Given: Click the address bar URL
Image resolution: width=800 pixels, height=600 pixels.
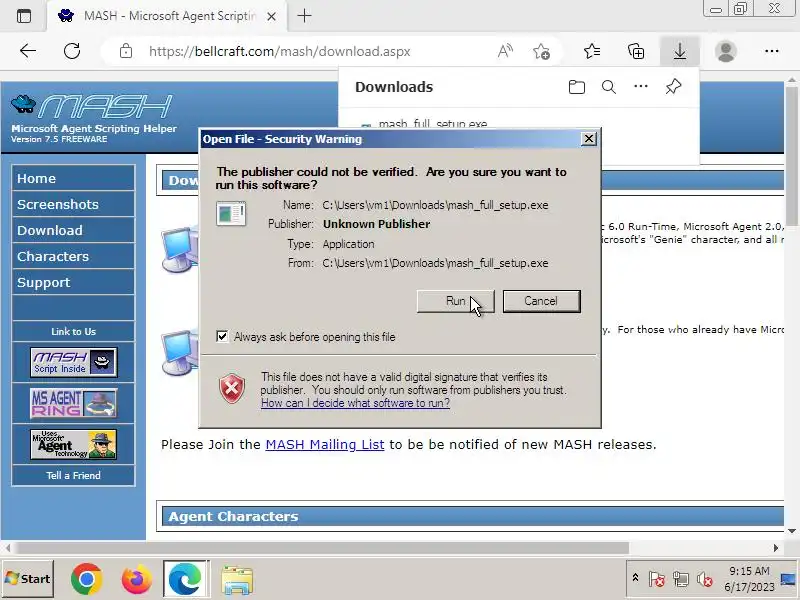Looking at the screenshot, I should (279, 51).
